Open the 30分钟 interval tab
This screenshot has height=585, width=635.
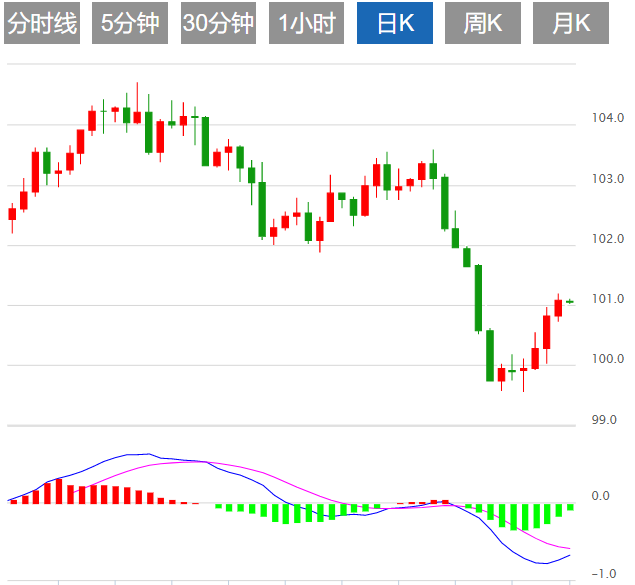point(218,24)
